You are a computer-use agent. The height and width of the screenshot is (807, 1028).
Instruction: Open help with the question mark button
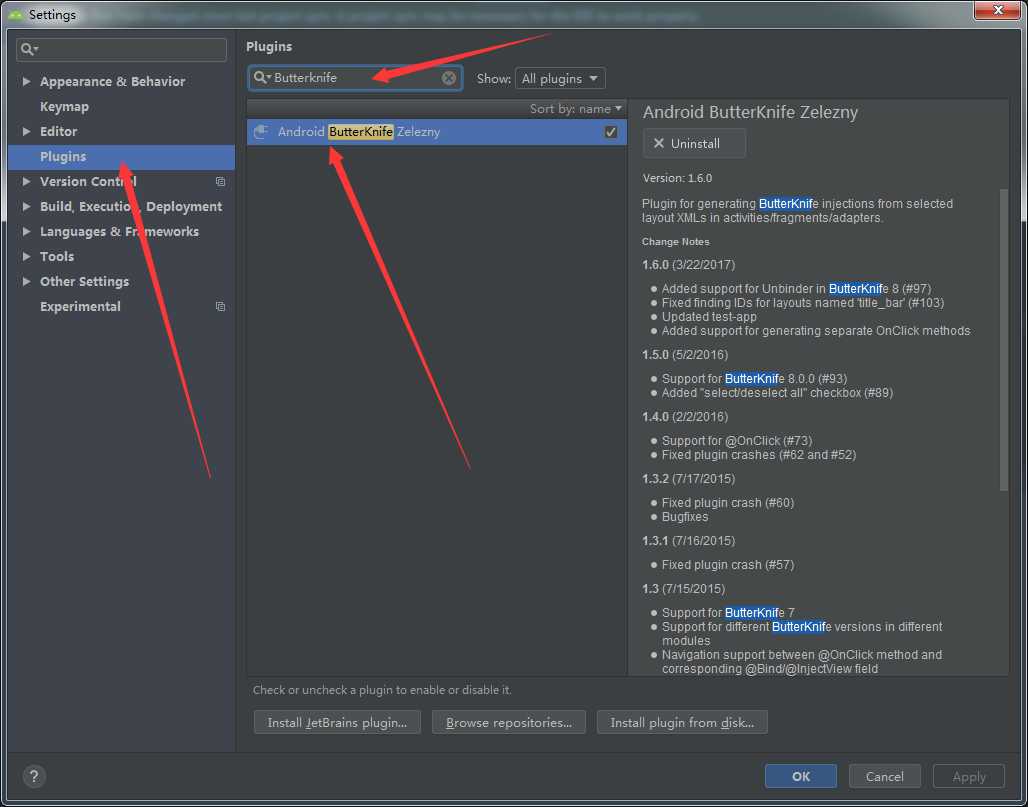pyautogui.click(x=34, y=777)
